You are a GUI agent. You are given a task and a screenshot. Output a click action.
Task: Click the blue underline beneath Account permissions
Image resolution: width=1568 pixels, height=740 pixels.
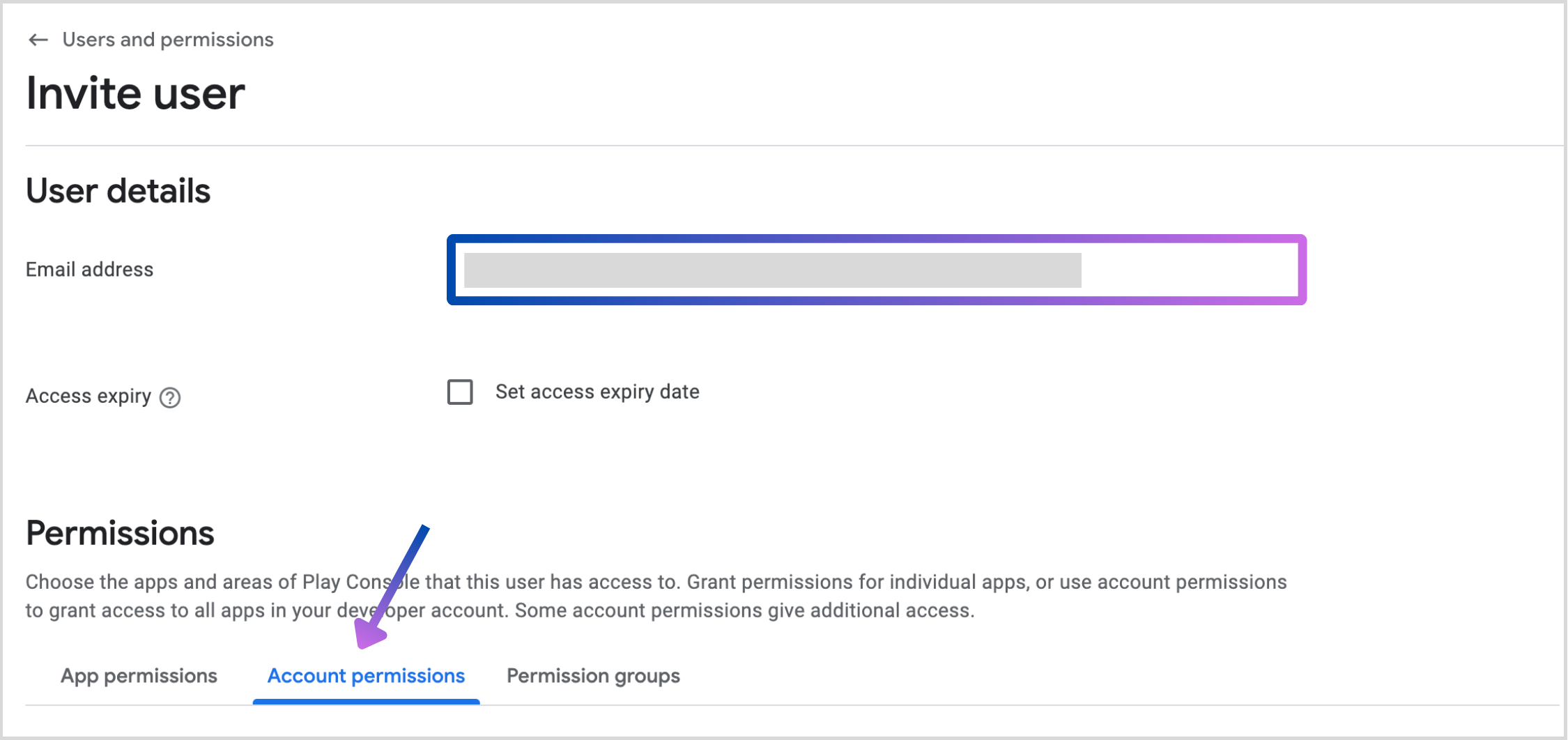click(x=366, y=702)
